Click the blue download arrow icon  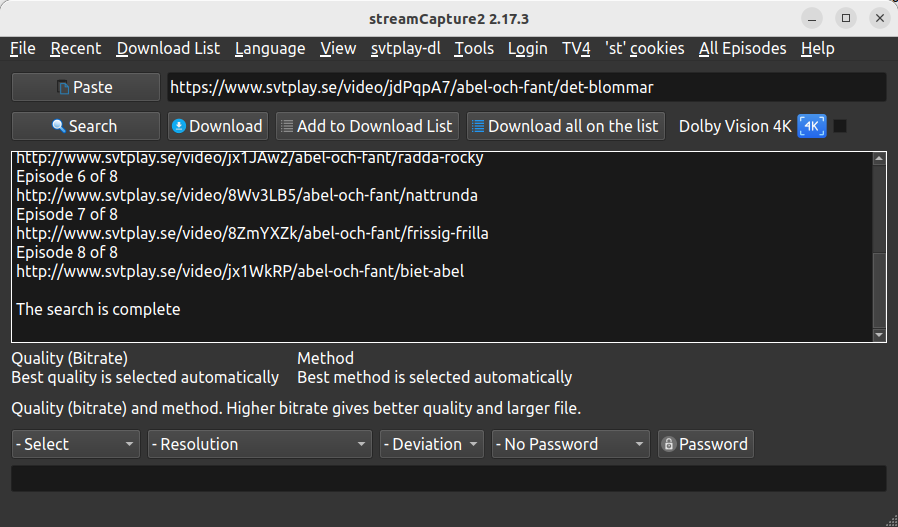tap(179, 126)
